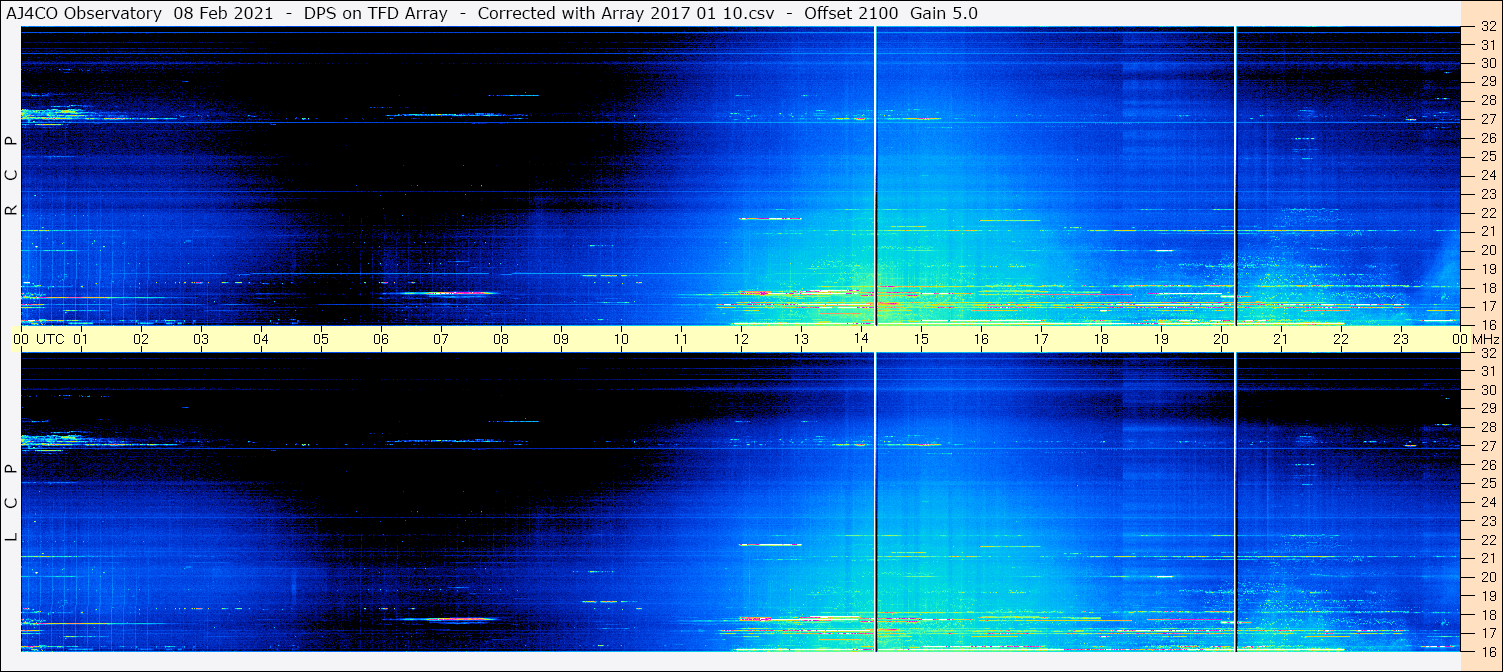Click the '06' hour label on time axis

[381, 339]
